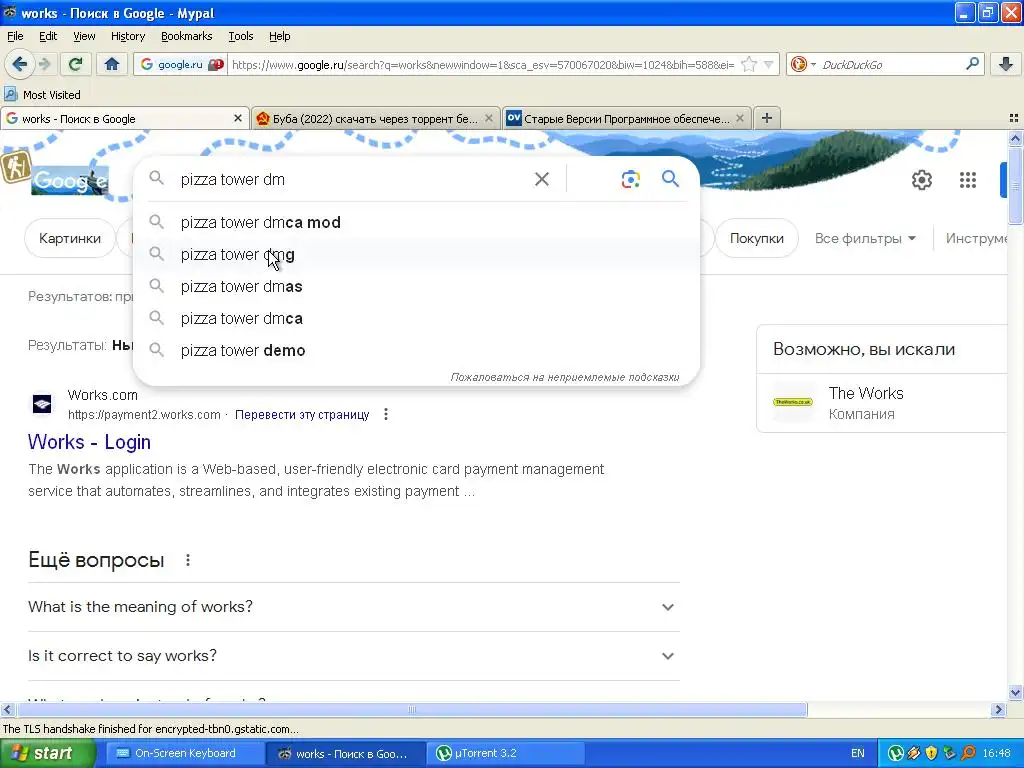Open the URL history dropdown arrow
This screenshot has height=768, width=1024.
point(769,65)
